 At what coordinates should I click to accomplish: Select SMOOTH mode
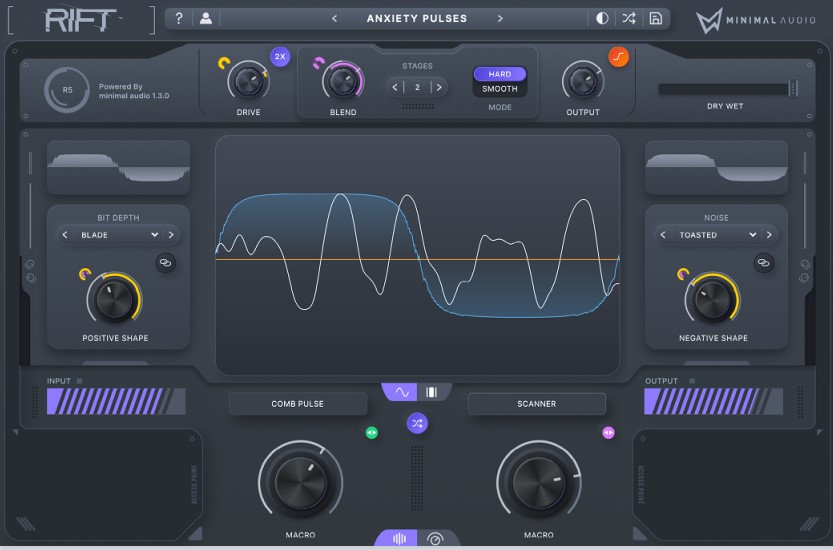tap(499, 89)
